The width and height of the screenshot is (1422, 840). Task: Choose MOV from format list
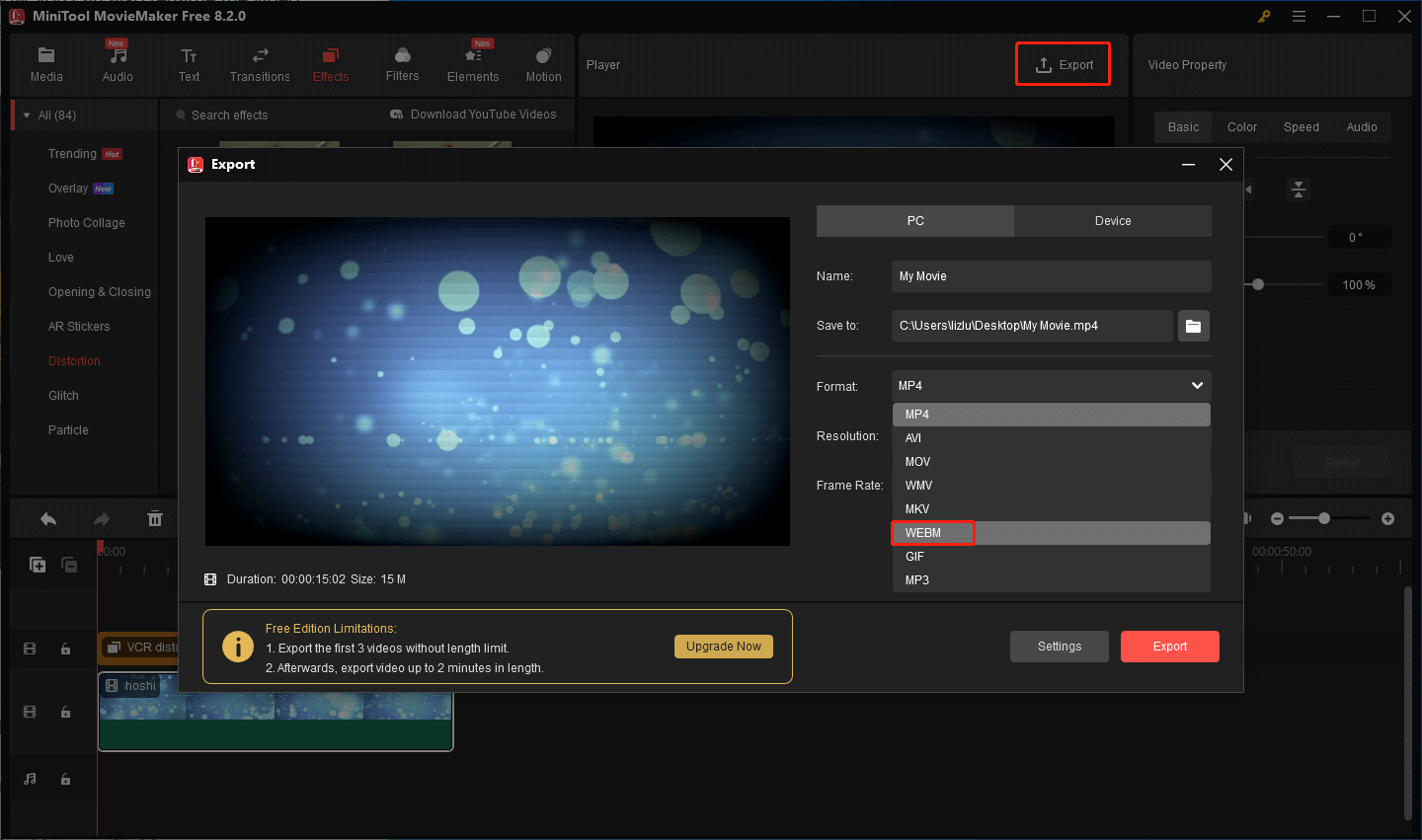click(1051, 462)
